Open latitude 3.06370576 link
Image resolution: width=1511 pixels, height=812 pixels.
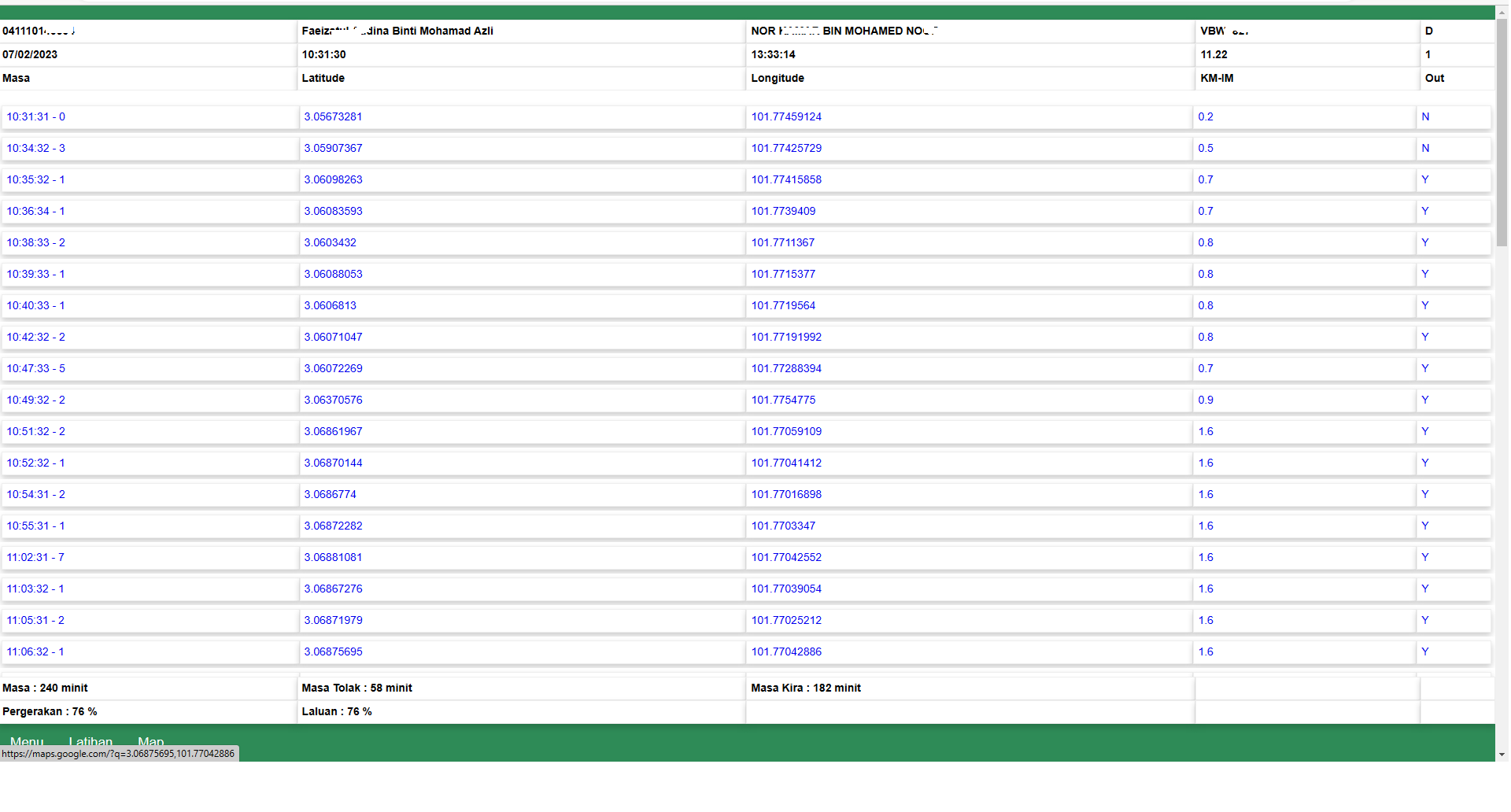[x=333, y=400]
